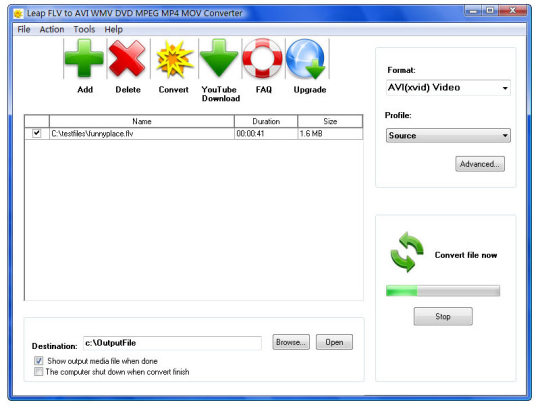
Task: Click the app icon in the title bar
Action: (x=18, y=14)
